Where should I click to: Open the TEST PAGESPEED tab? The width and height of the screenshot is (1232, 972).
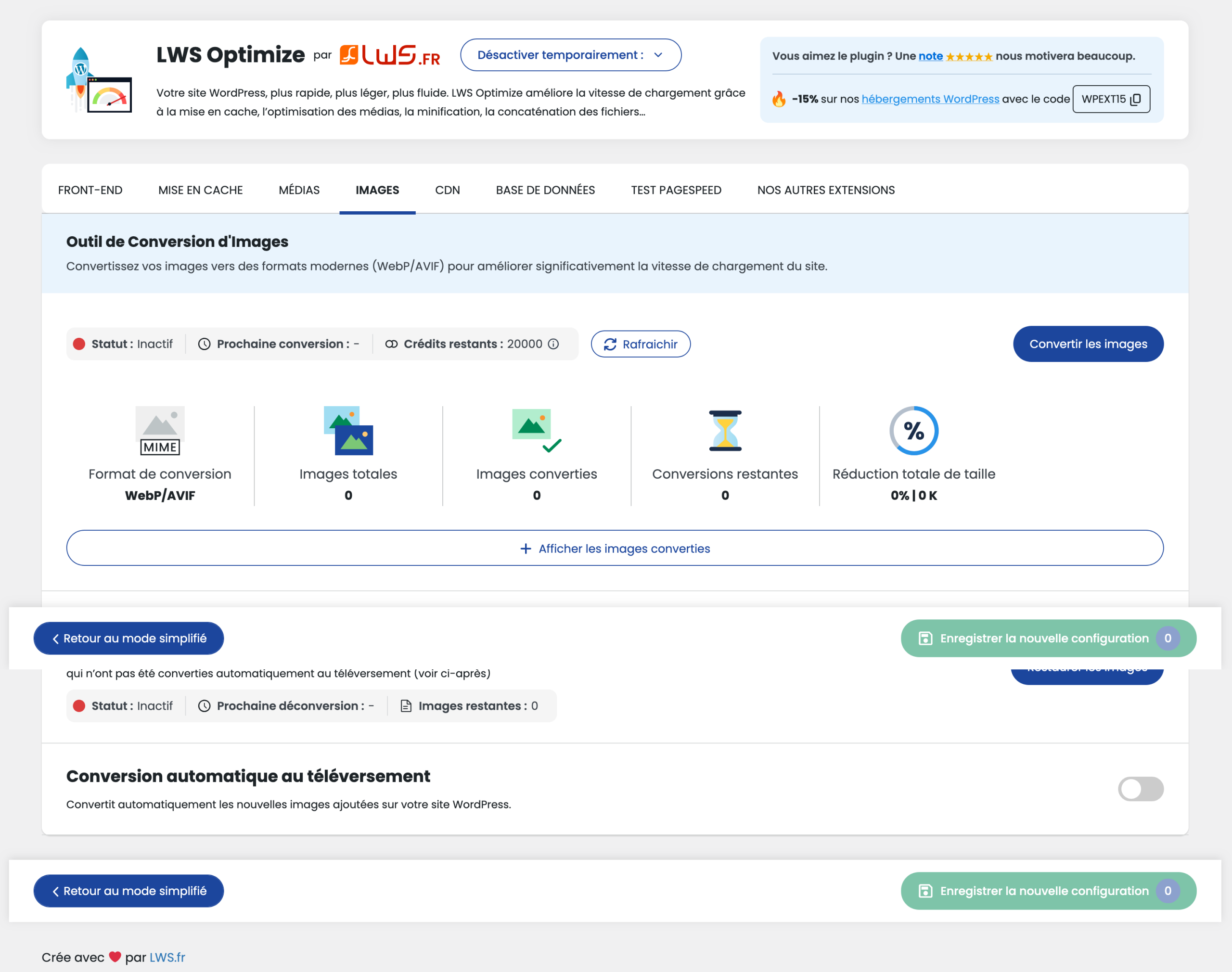676,190
